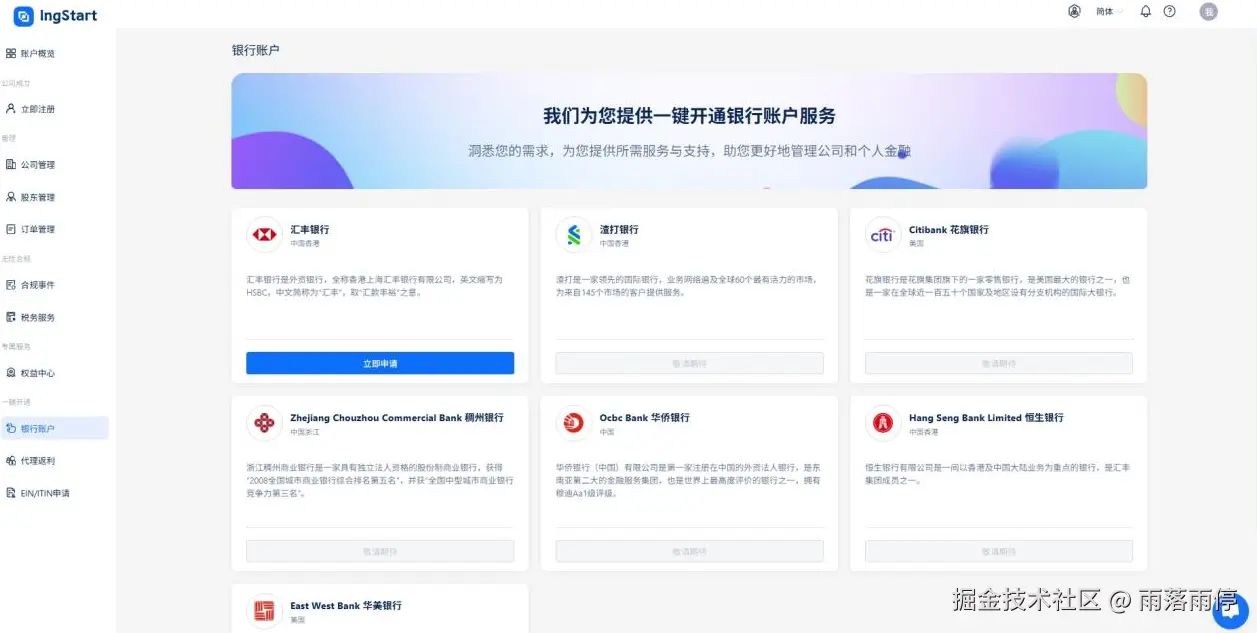This screenshot has height=633, width=1257.
Task: Click the Hang Seng Bank logo
Action: coord(883,423)
